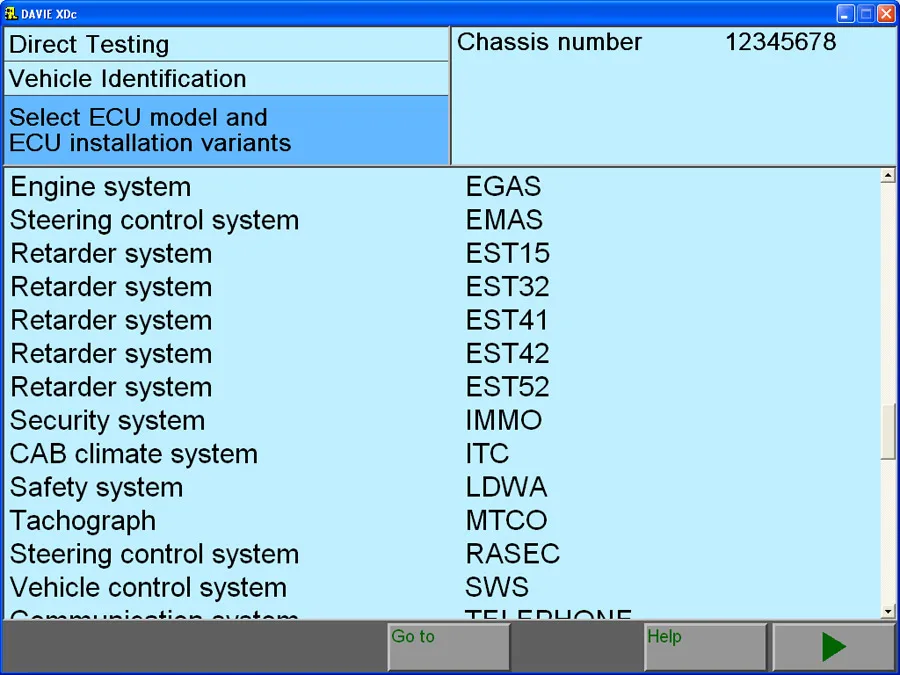The height and width of the screenshot is (675, 900).
Task: Click the Chassis number label
Action: [549, 42]
